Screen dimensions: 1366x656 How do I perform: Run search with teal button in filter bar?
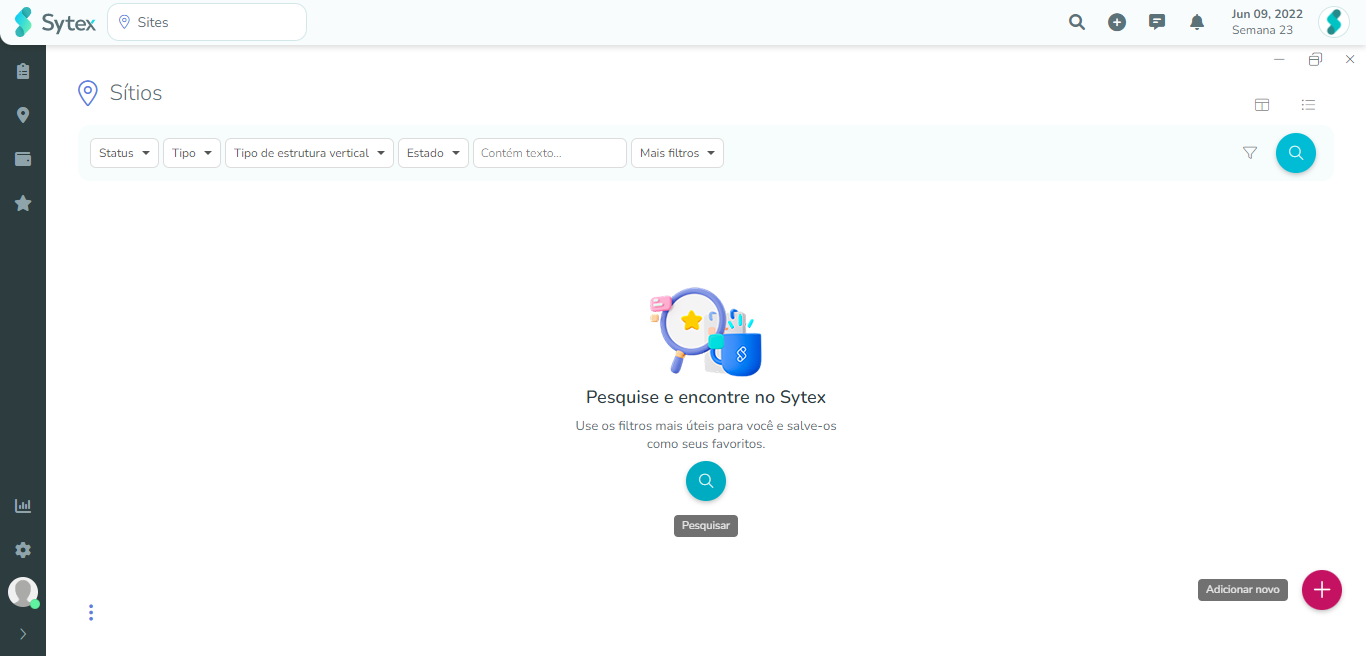click(x=1296, y=153)
